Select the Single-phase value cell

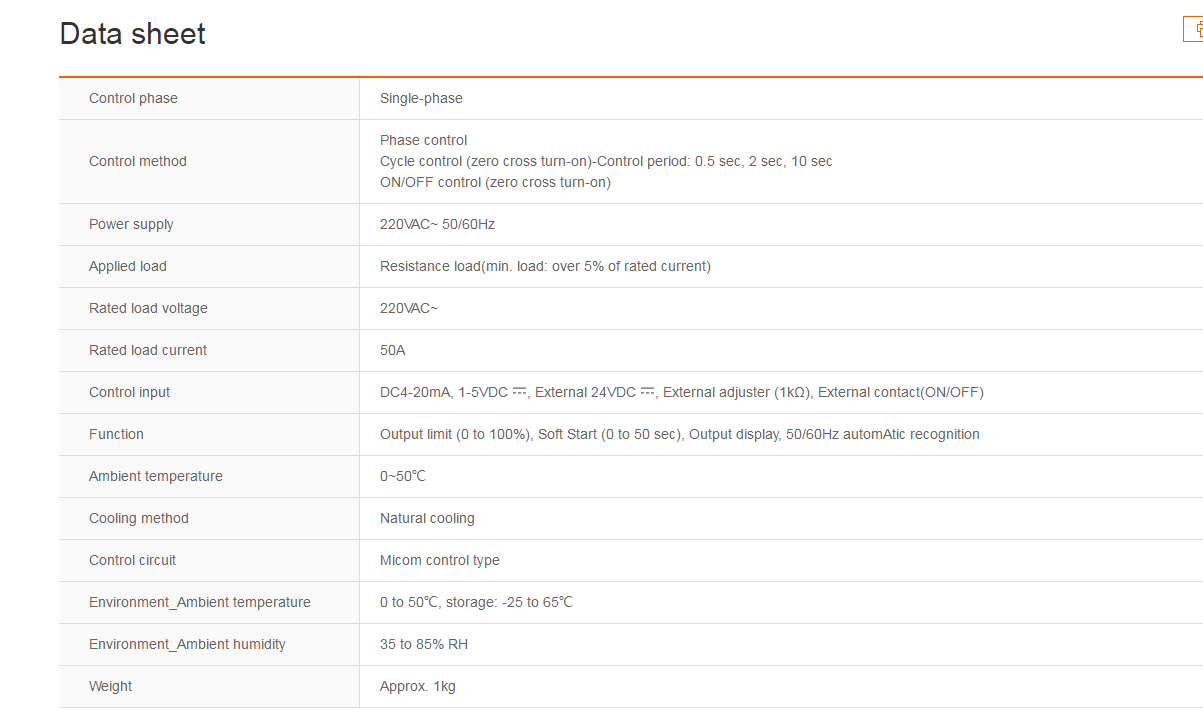[421, 98]
